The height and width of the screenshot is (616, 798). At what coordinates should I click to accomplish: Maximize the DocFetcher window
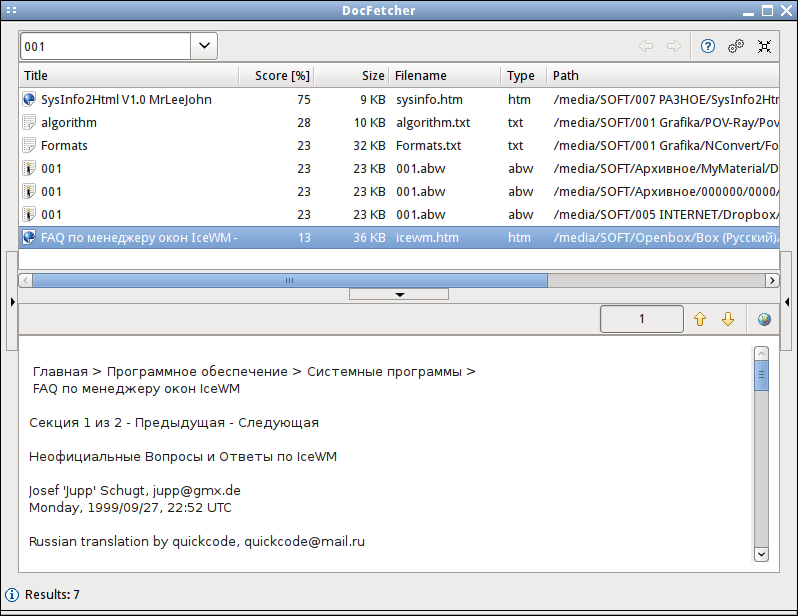tap(767, 10)
